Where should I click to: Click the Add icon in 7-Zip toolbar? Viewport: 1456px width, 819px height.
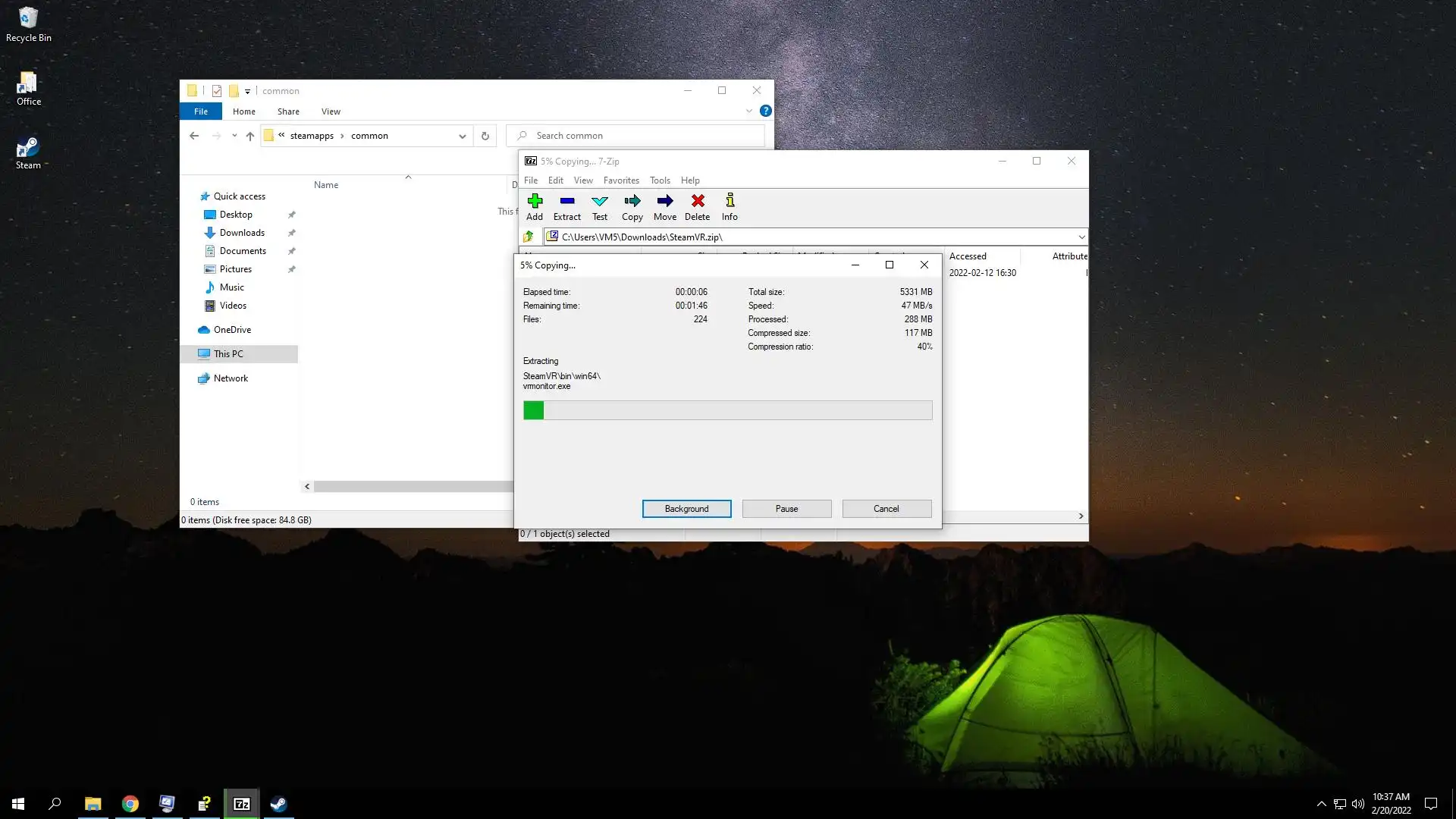point(535,202)
